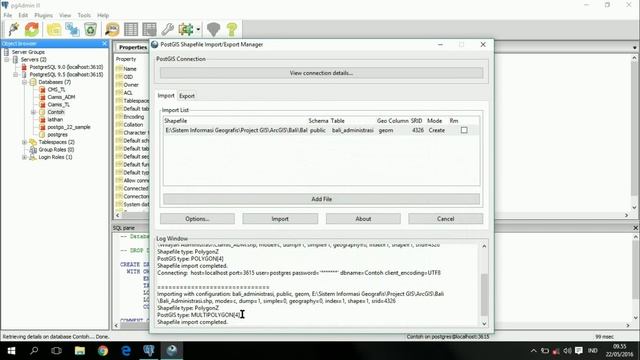Click the Create object toolbar icon
Screen dimensions: 640x360
pyautogui.click(x=72, y=29)
